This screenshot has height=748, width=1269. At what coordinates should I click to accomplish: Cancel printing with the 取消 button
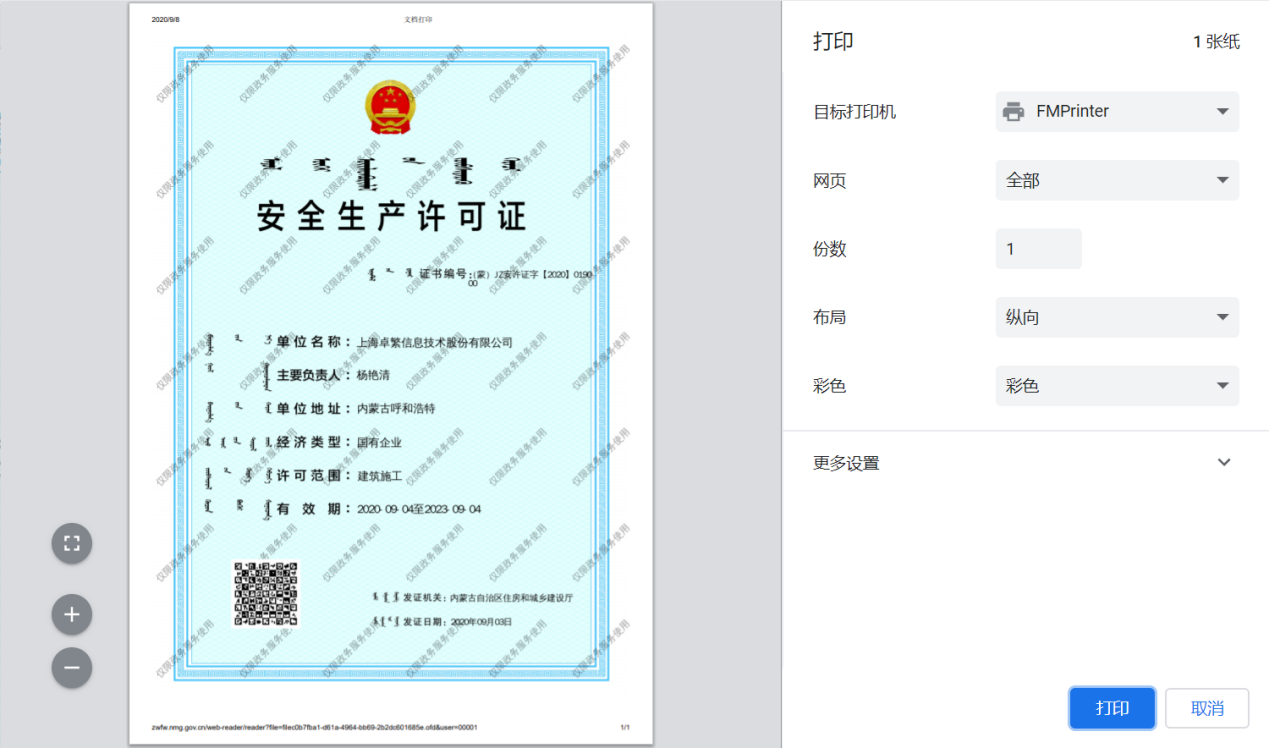[x=1206, y=707]
